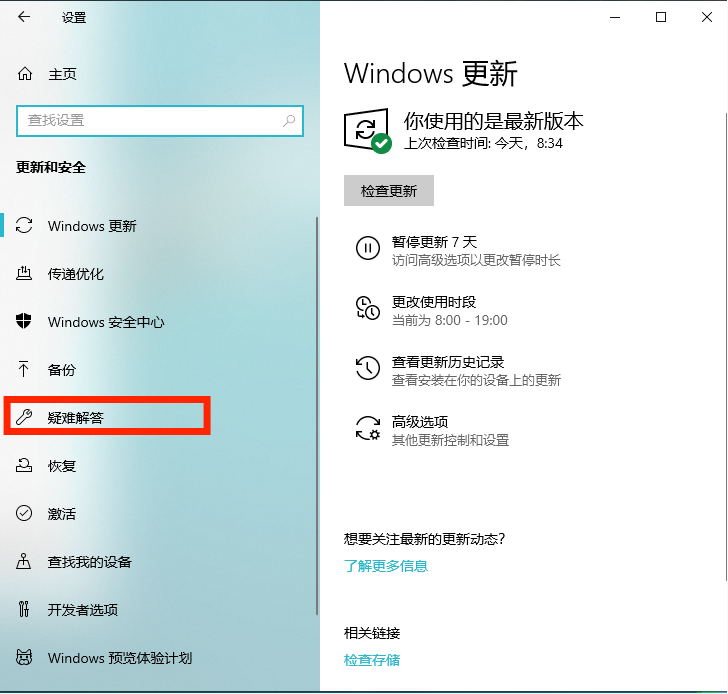The image size is (728, 694).
Task: Select 激活 from the sidebar
Action: (x=62, y=514)
